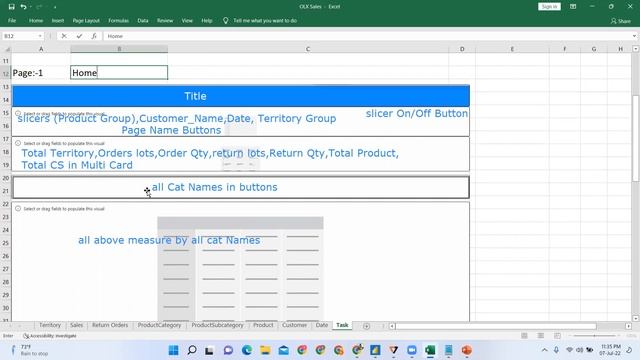This screenshot has height=360, width=640.
Task: Click the horizontal scrollbar right arrow
Action: point(628,326)
